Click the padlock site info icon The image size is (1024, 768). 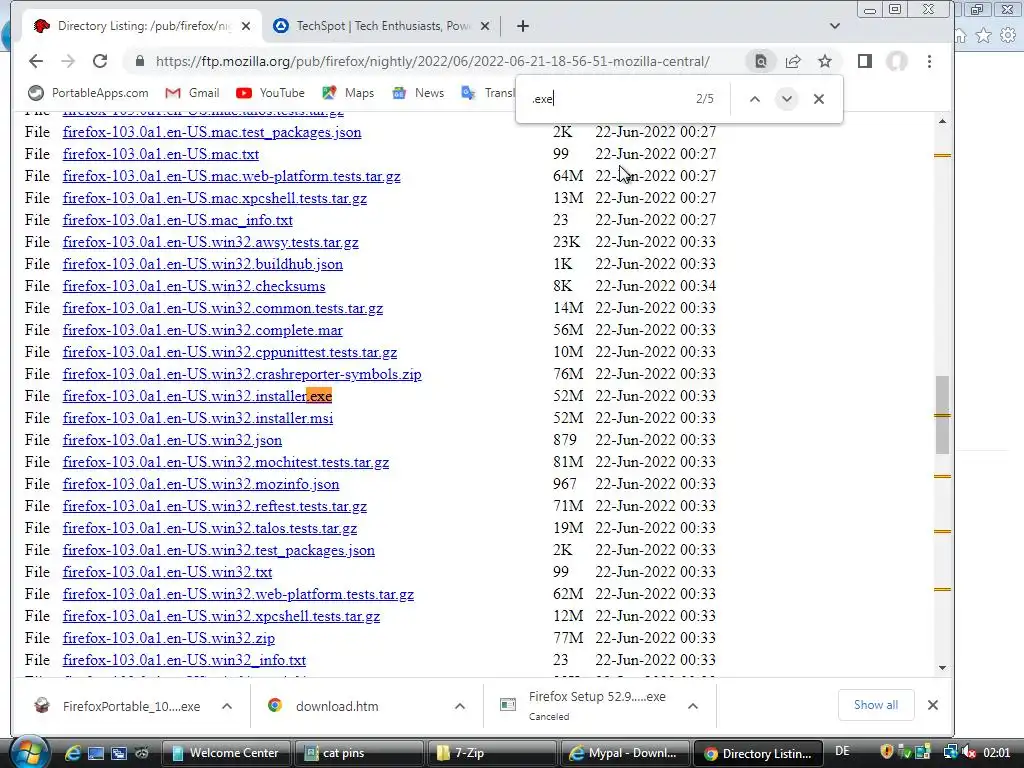click(139, 61)
